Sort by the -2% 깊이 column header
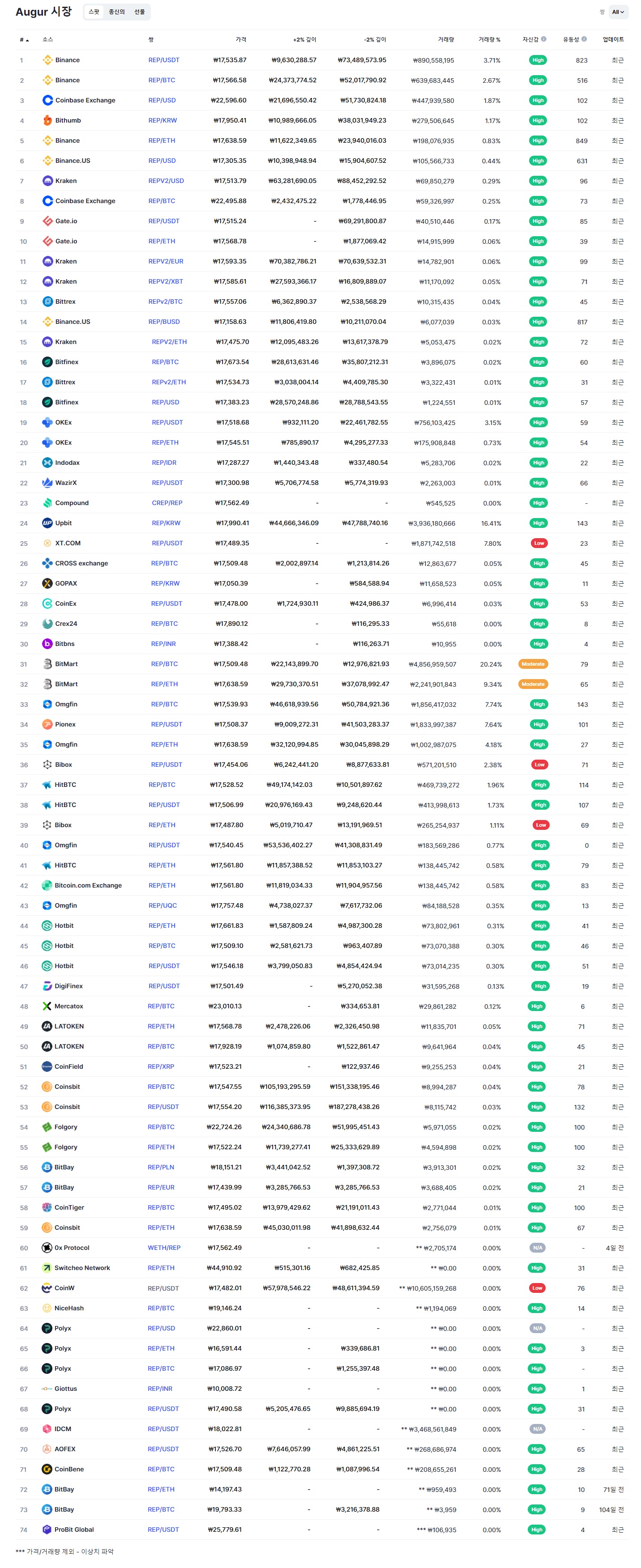641x1568 pixels. [376, 39]
